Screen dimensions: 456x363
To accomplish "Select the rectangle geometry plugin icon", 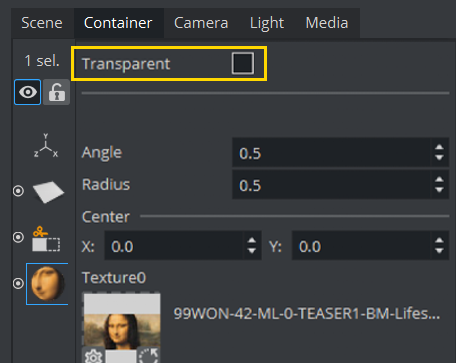I will coord(48,192).
